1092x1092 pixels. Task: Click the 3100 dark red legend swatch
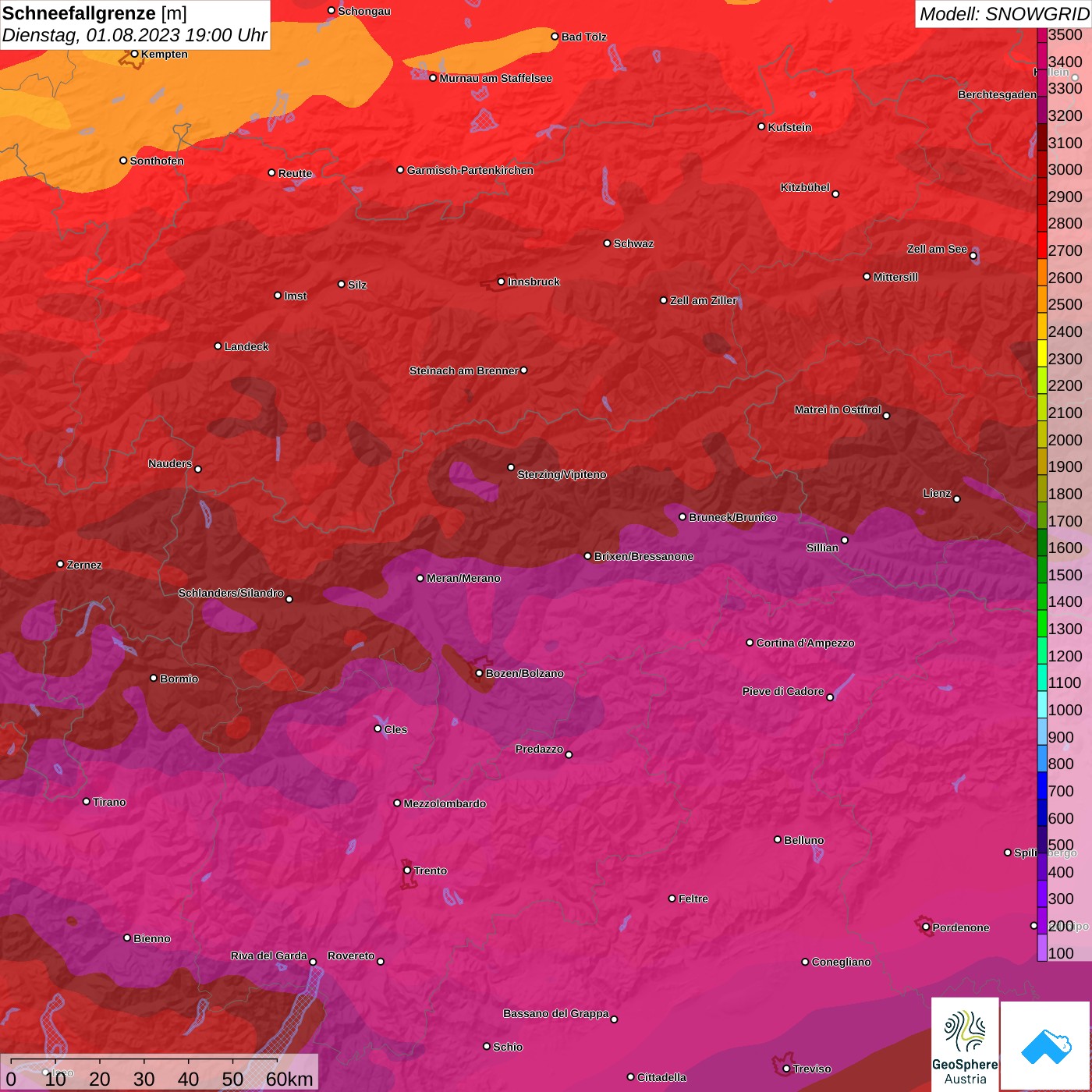tap(1042, 136)
